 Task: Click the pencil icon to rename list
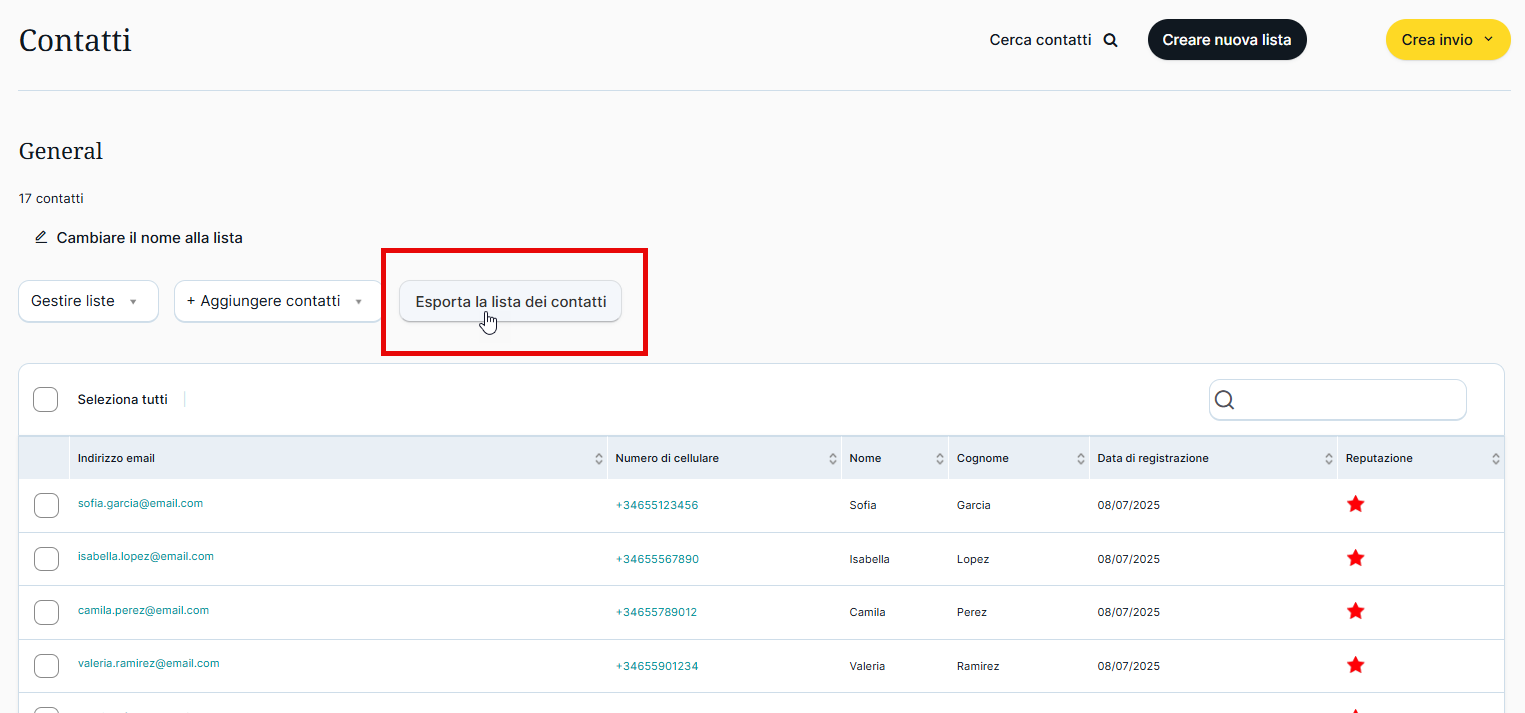(41, 238)
